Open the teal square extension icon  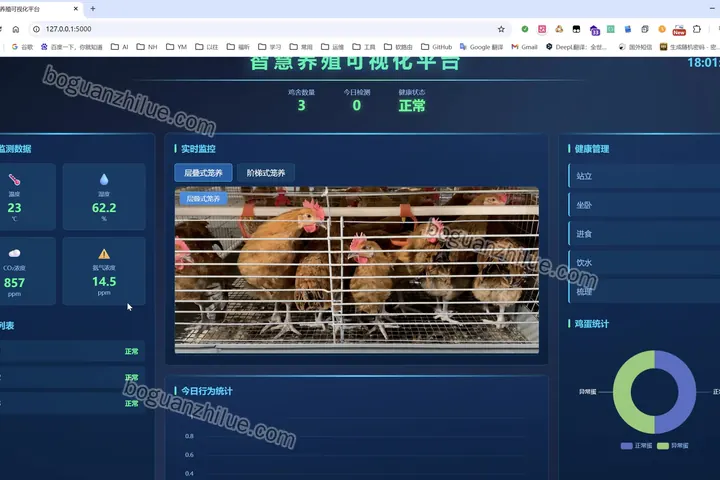[x=611, y=29]
